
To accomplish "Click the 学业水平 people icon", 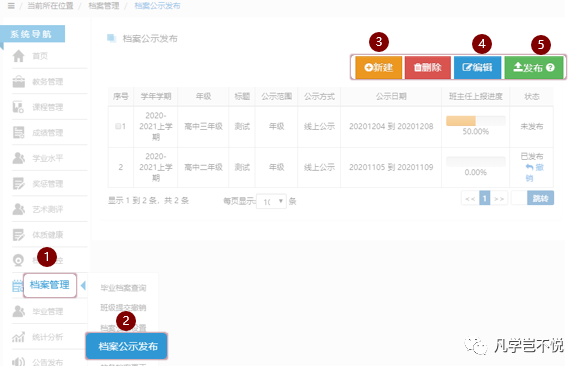I will 19,158.
